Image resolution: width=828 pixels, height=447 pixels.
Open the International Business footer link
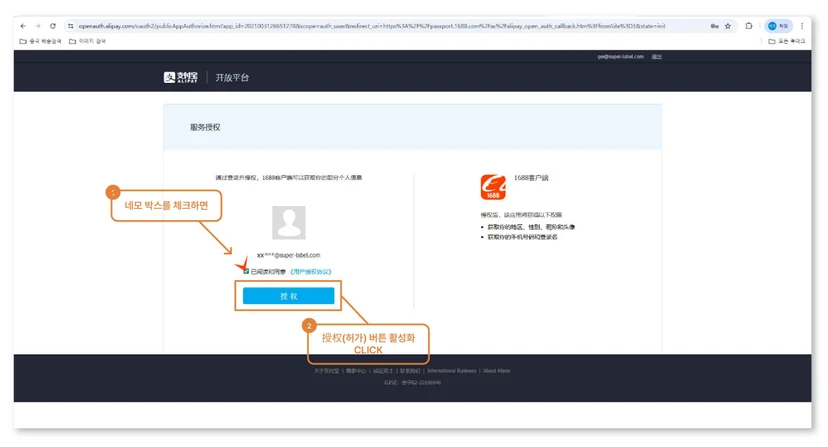(x=451, y=371)
